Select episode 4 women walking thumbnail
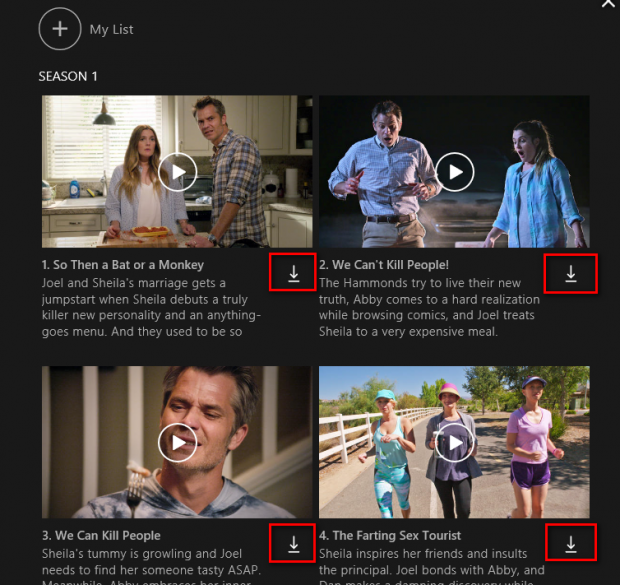This screenshot has width=620, height=585. click(x=454, y=442)
